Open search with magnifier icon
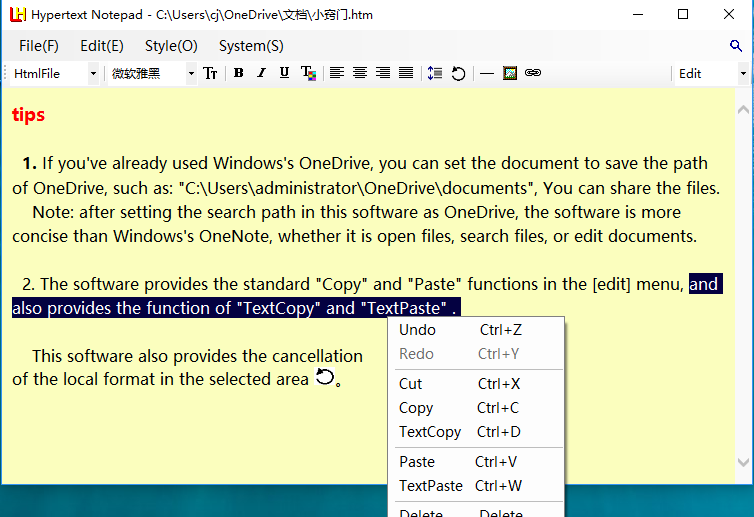Image resolution: width=754 pixels, height=517 pixels. 736,46
